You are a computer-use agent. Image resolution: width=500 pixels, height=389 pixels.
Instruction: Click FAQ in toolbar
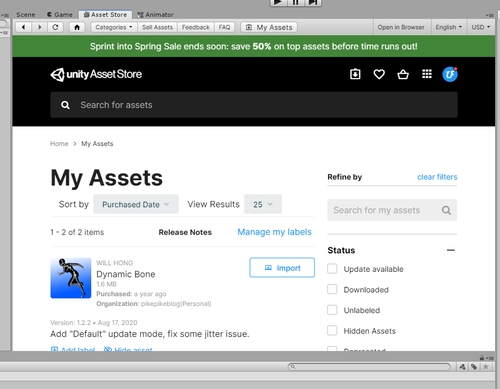224,27
